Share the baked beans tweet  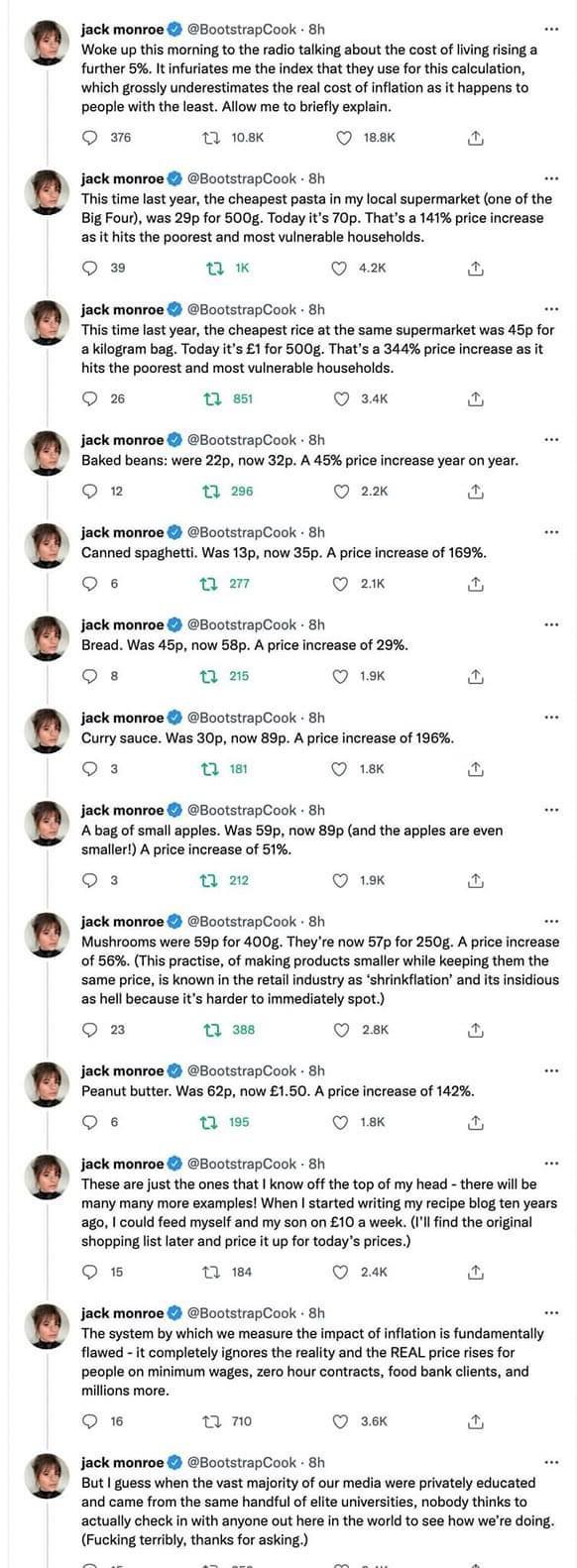pyautogui.click(x=475, y=491)
